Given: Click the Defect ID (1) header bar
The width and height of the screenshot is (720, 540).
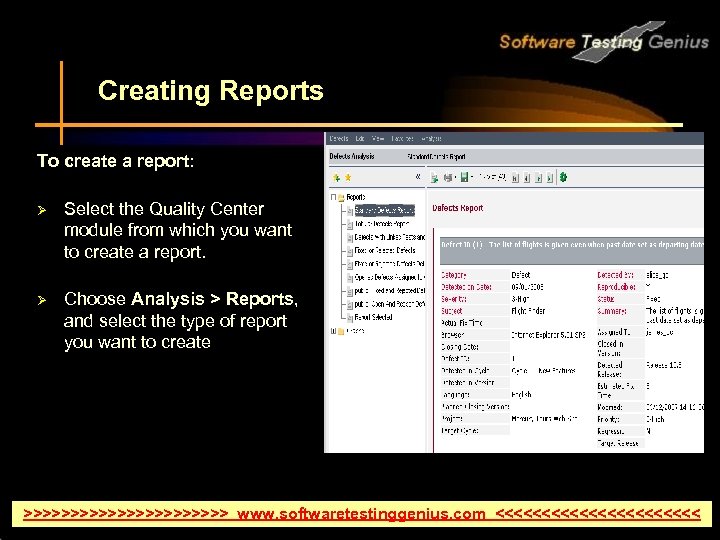Looking at the screenshot, I should pos(572,249).
